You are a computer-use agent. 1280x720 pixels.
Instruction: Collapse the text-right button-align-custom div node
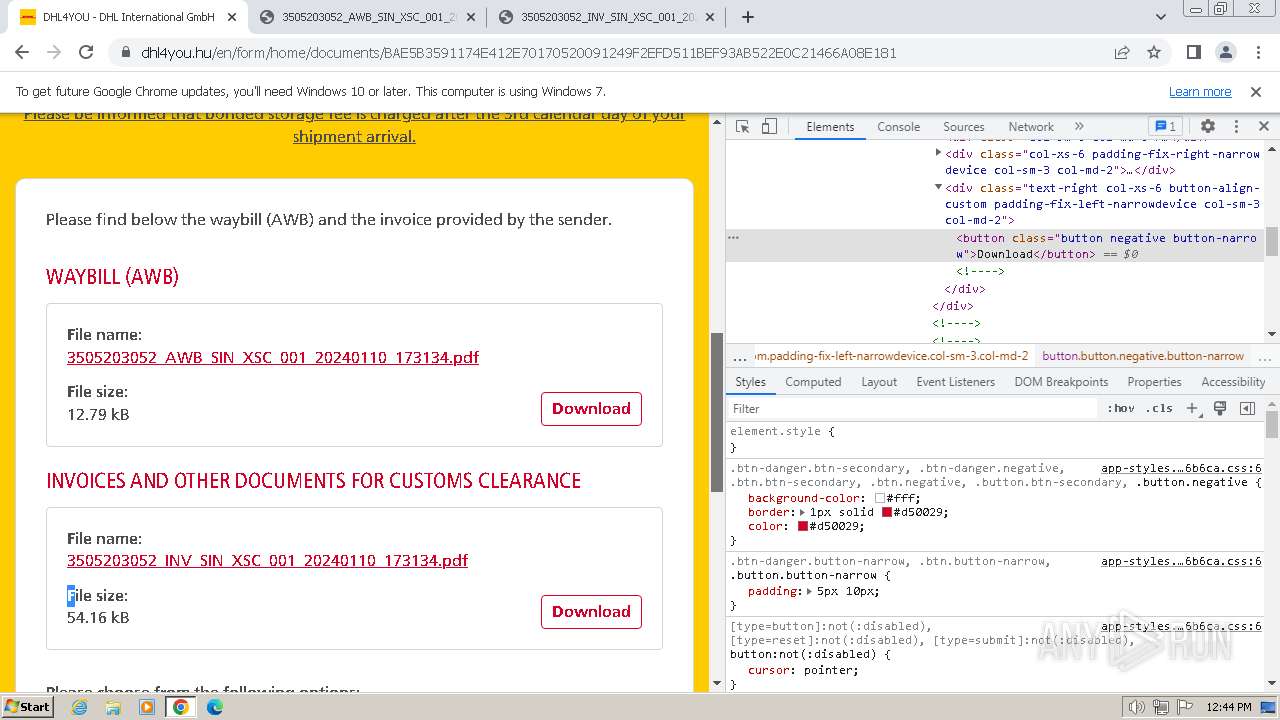click(938, 187)
